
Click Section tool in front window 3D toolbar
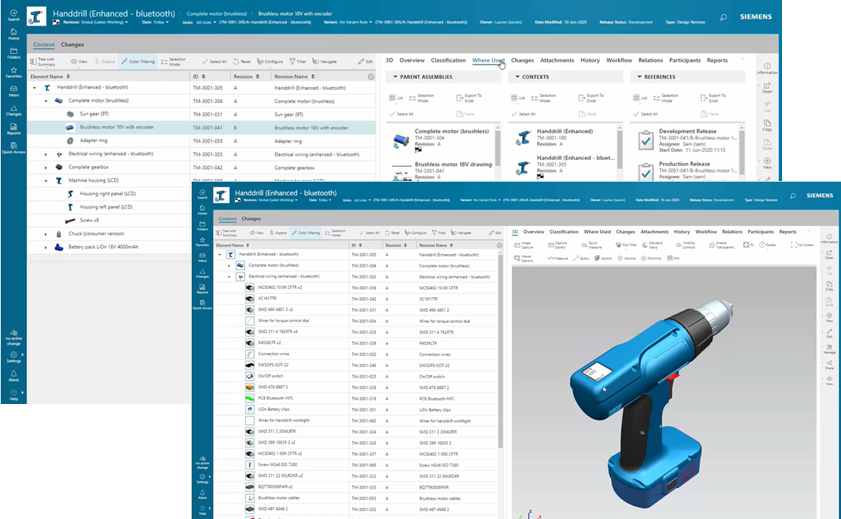(603, 258)
